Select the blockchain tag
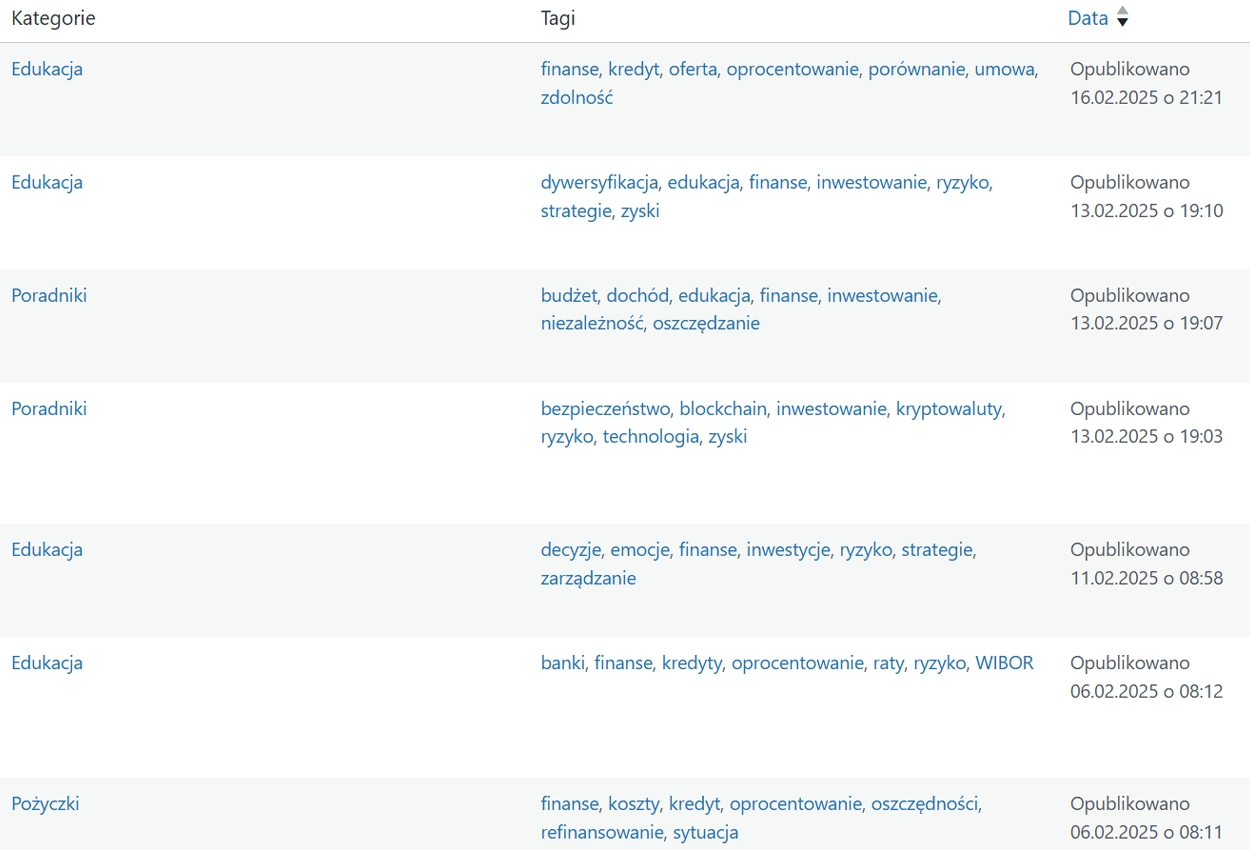Viewport: 1250px width, 850px height. 723,409
